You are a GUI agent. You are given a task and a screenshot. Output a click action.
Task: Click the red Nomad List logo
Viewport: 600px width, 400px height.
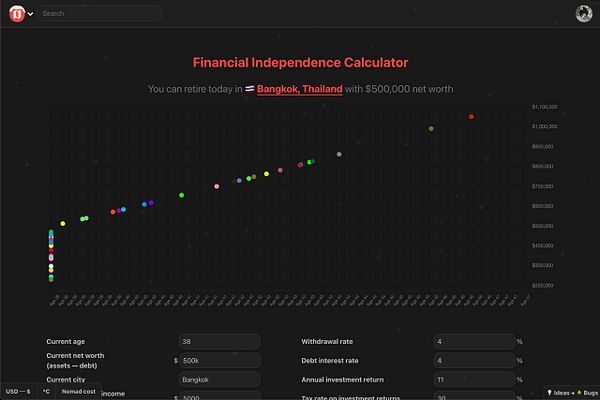click(x=17, y=14)
